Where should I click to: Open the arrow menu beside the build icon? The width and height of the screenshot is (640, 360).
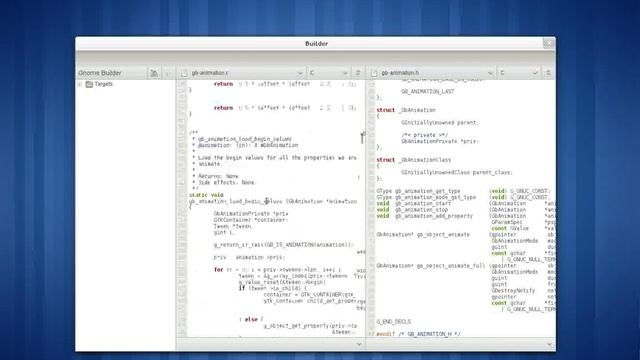pyautogui.click(x=168, y=73)
